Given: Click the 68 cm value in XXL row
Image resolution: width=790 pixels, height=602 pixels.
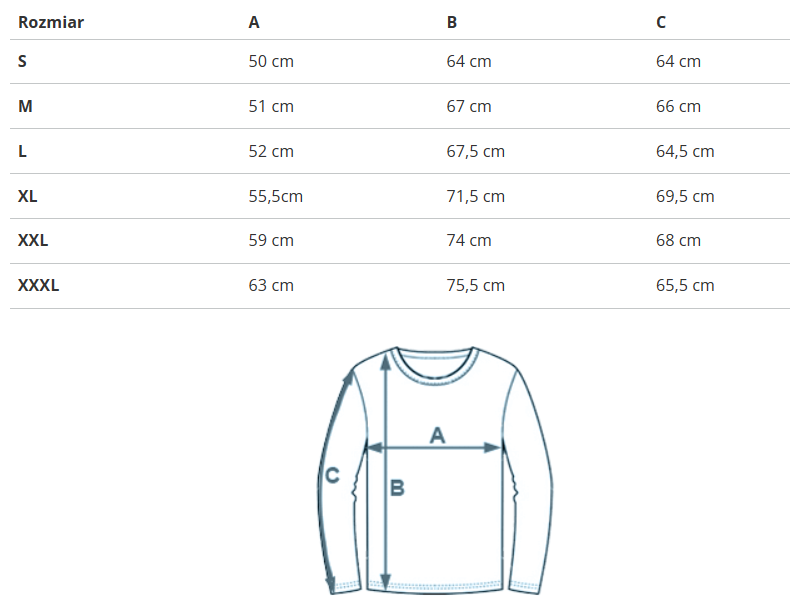Looking at the screenshot, I should (x=678, y=240).
